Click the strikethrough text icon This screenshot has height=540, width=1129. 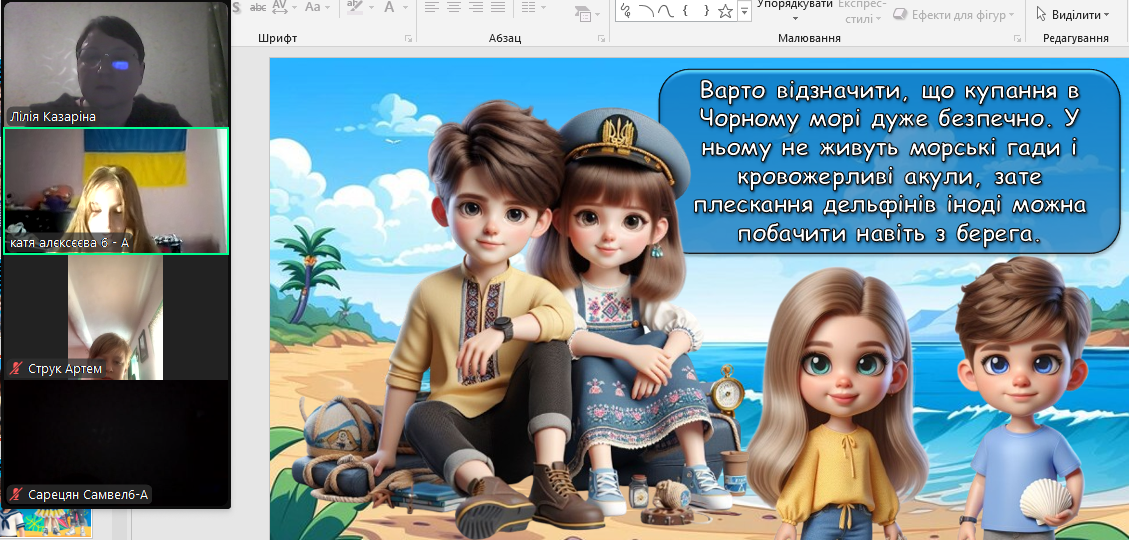point(258,7)
